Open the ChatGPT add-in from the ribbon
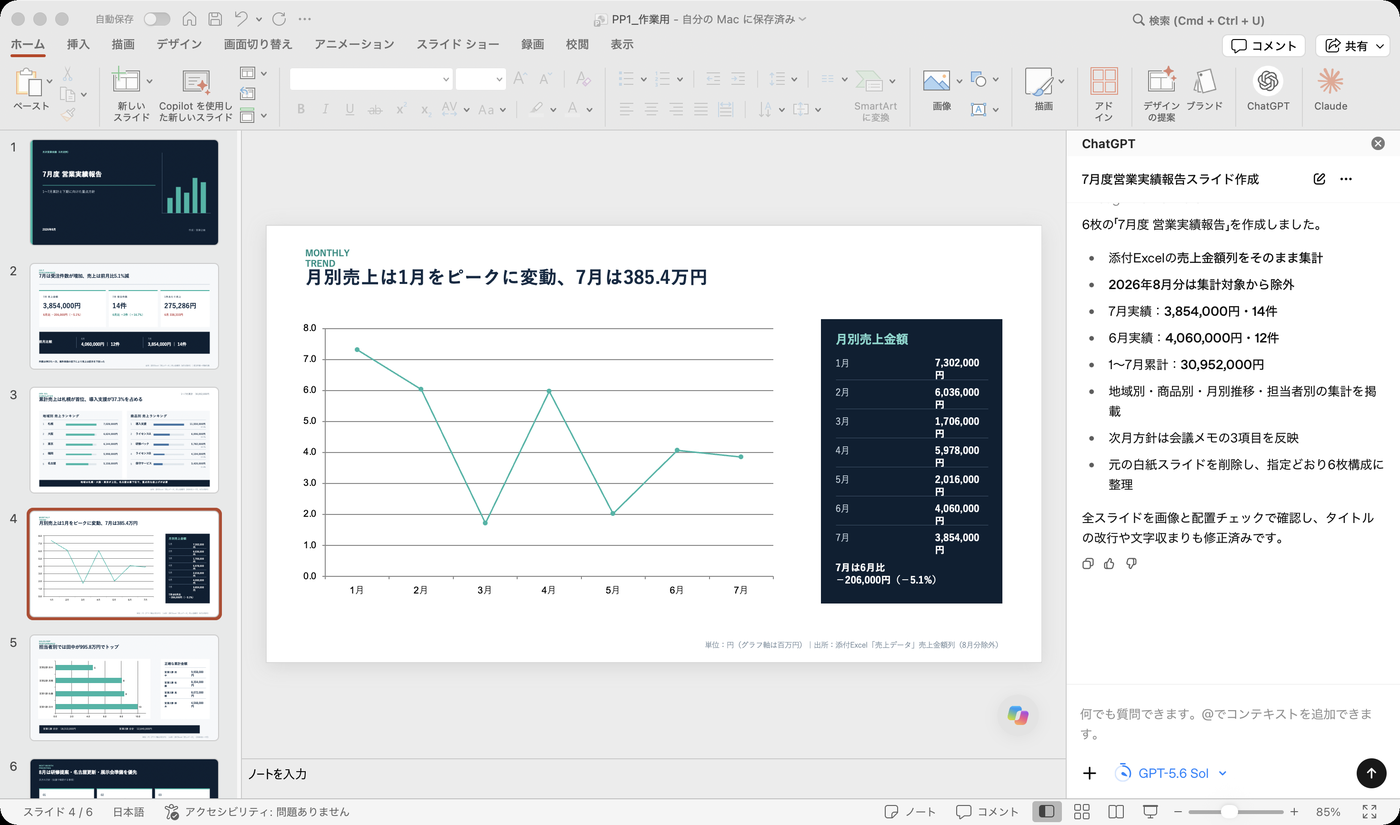 (1268, 89)
